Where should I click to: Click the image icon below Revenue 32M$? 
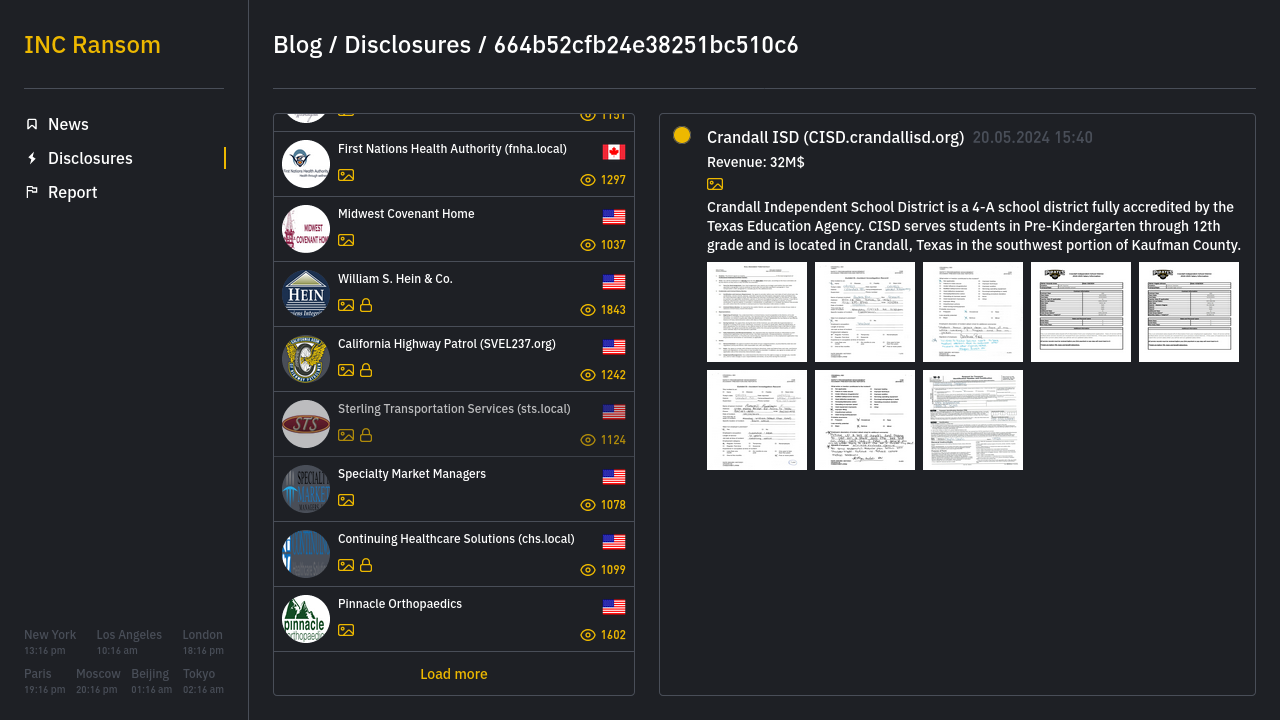[715, 184]
